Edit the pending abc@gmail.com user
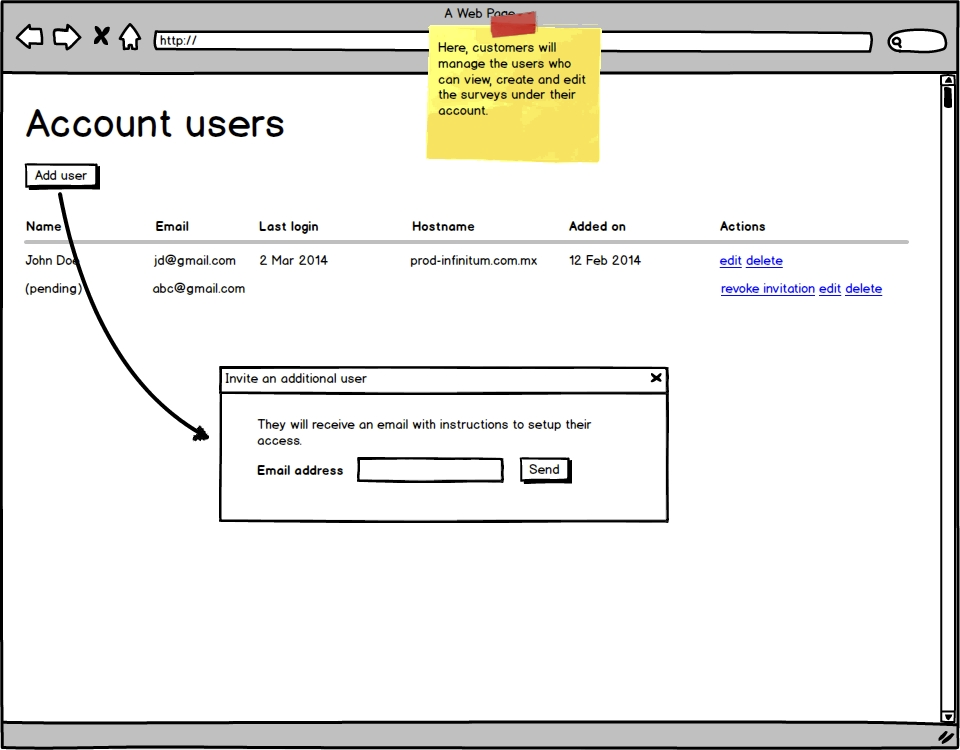 830,289
